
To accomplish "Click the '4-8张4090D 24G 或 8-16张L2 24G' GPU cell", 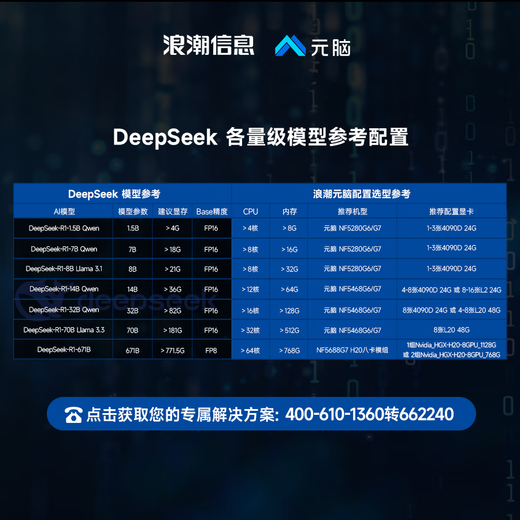I will pyautogui.click(x=451, y=290).
